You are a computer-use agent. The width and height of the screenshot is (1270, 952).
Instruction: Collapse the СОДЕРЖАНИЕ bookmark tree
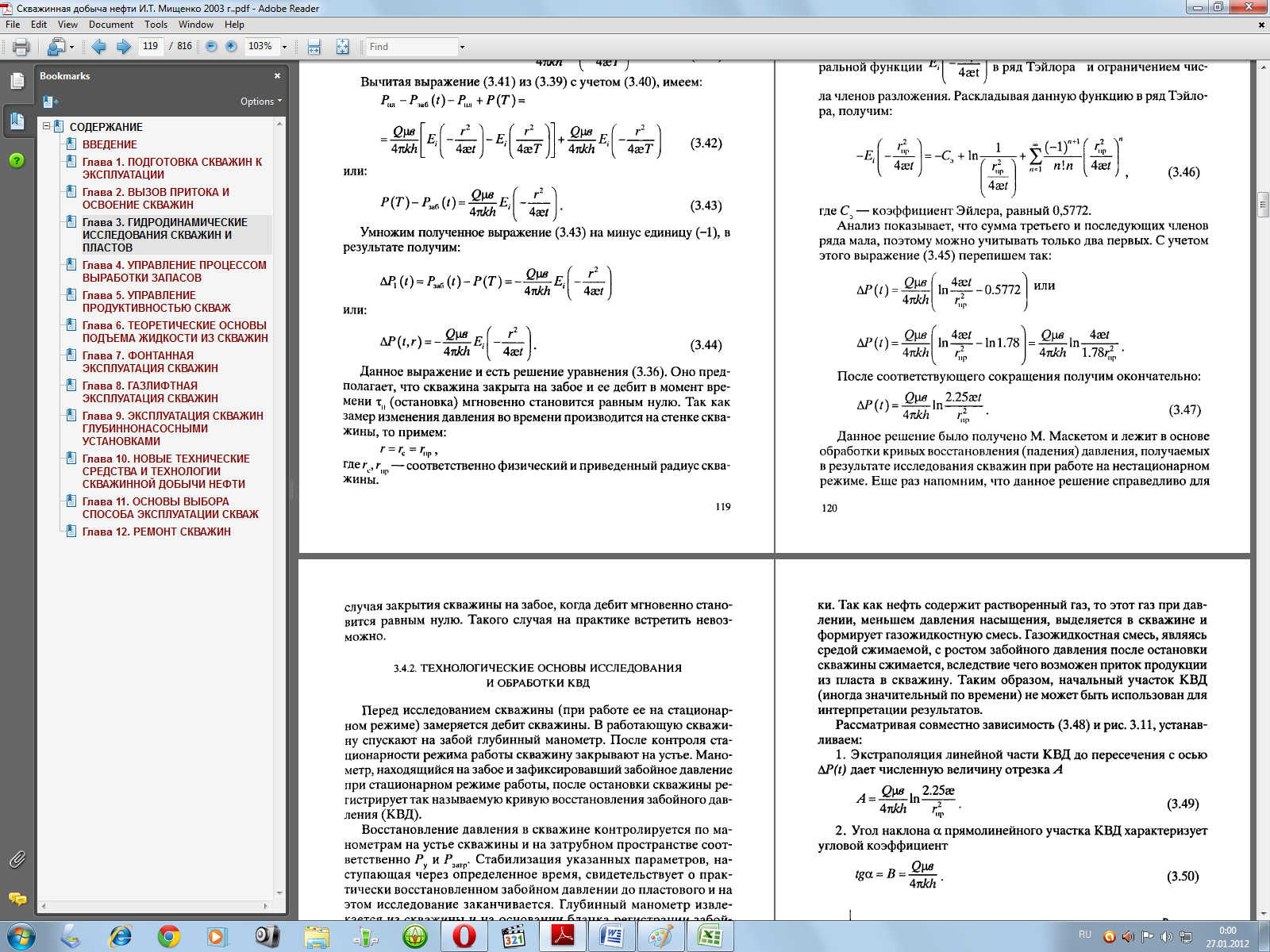[47, 126]
